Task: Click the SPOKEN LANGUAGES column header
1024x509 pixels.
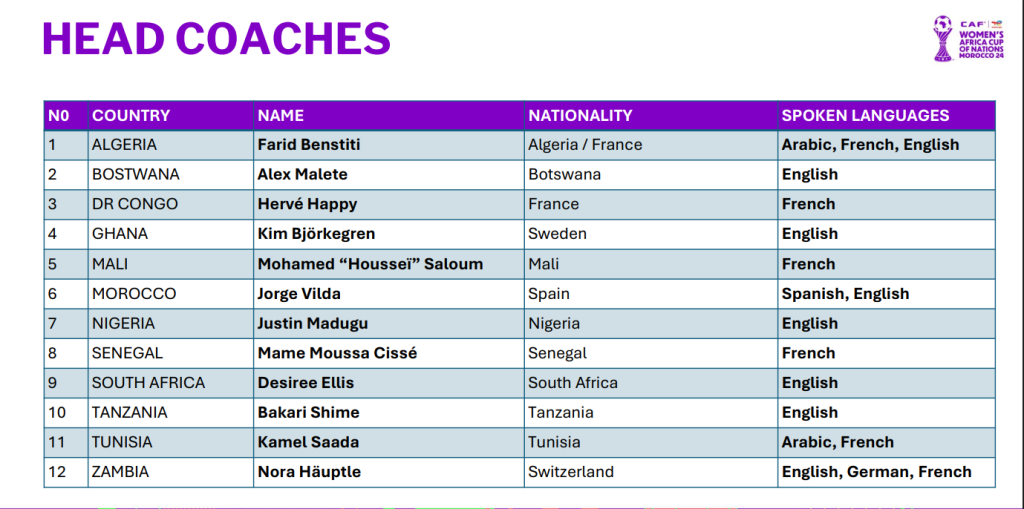Action: point(886,116)
